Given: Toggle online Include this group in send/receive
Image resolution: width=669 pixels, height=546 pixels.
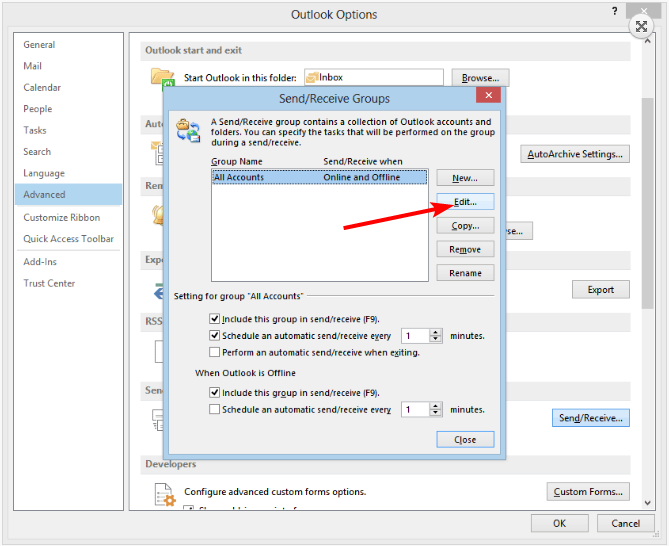Looking at the screenshot, I should tap(215, 319).
